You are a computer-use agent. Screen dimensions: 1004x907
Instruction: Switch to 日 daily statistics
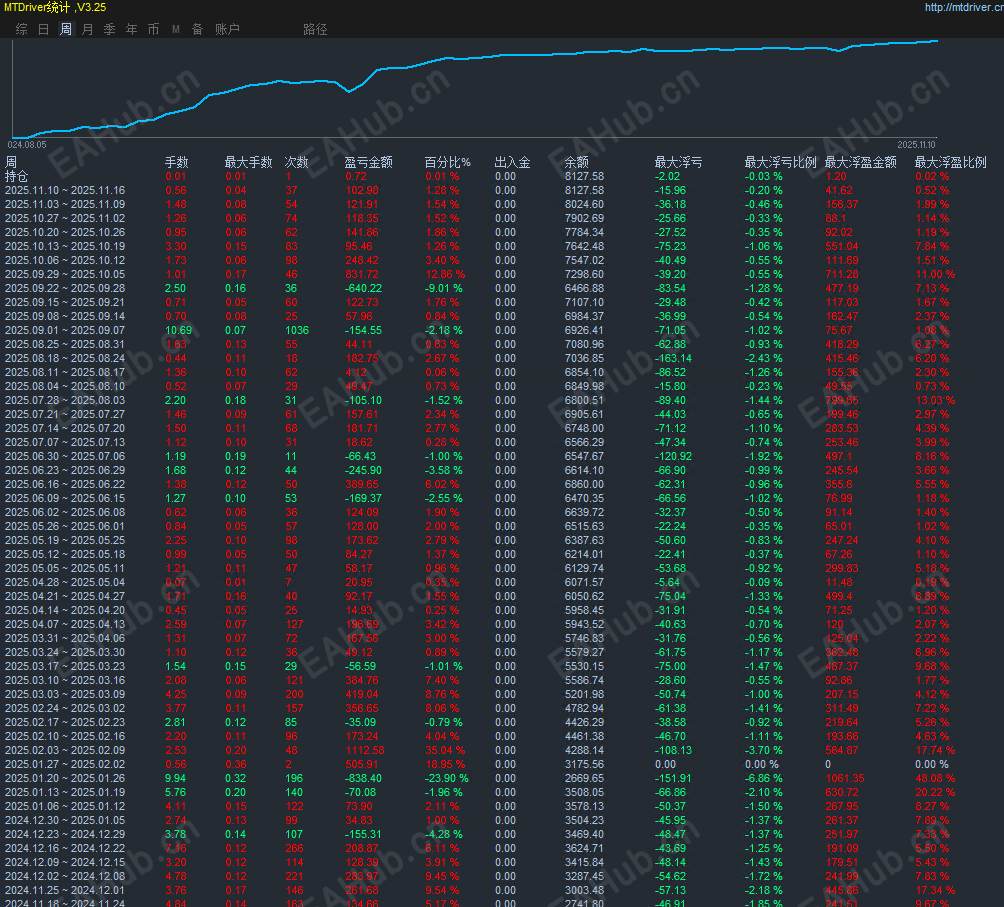click(41, 29)
